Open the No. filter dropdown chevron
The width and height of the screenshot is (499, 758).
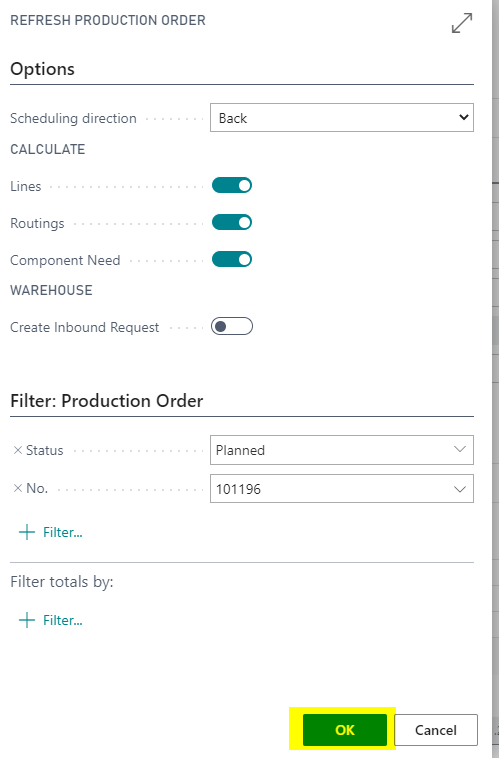(x=460, y=489)
